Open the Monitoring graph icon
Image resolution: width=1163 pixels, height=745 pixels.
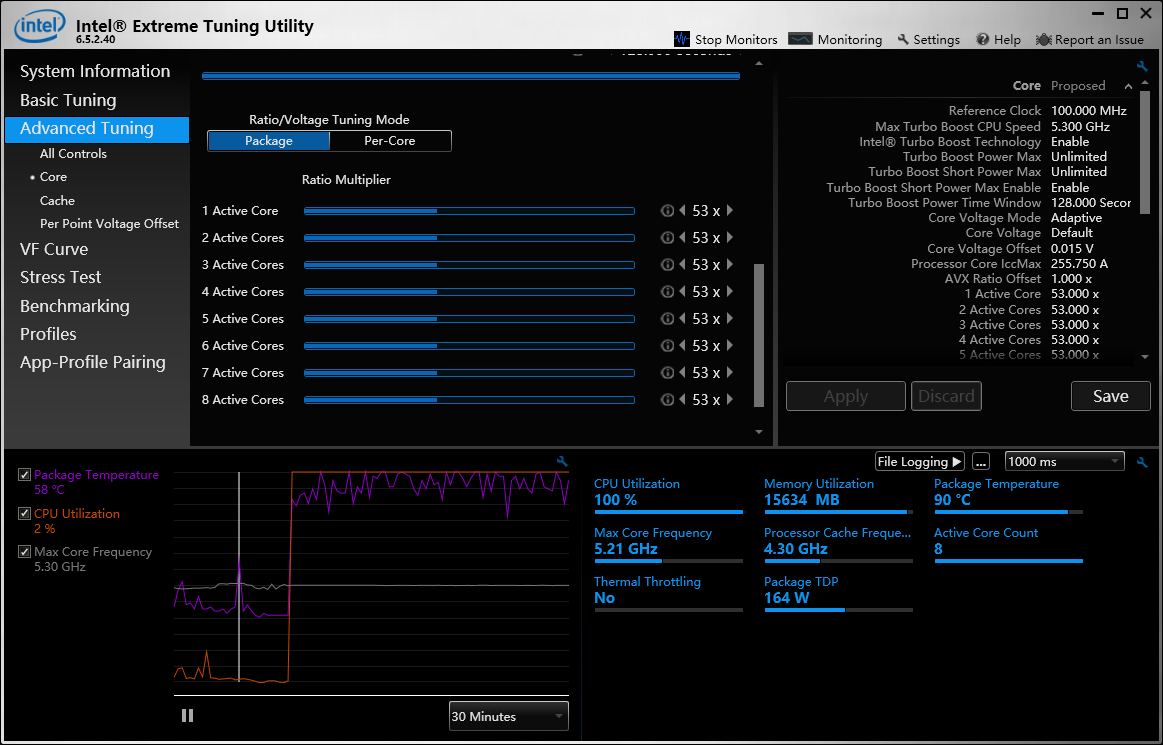click(800, 39)
